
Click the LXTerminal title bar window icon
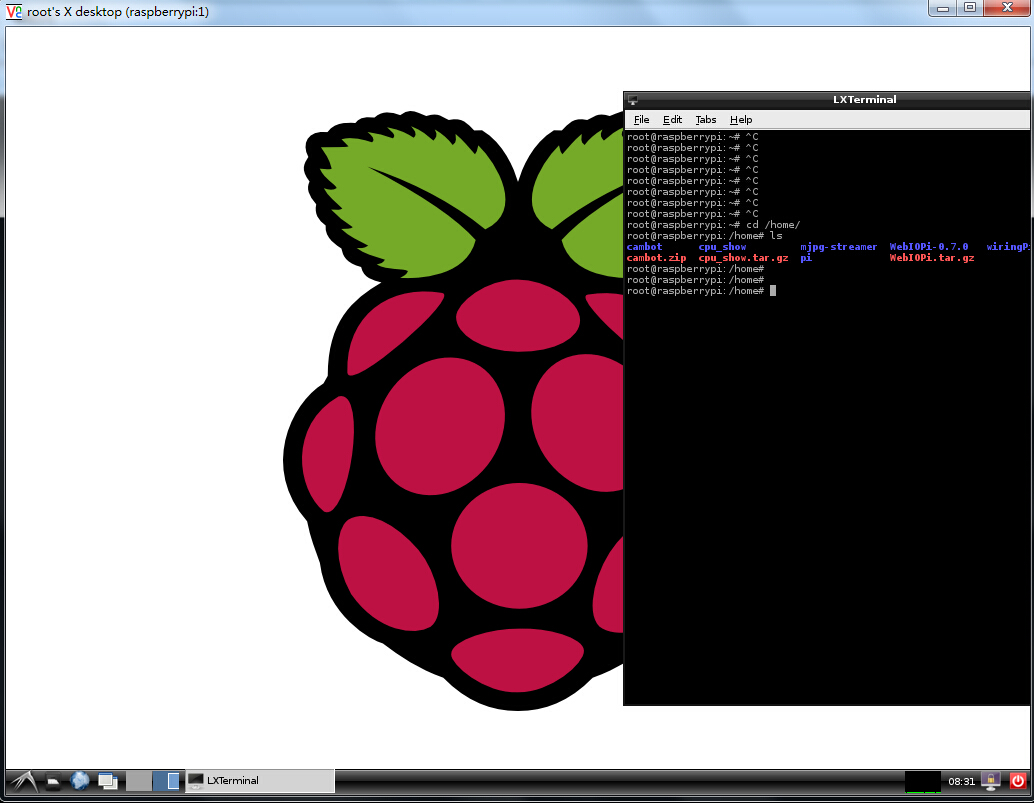pos(633,100)
